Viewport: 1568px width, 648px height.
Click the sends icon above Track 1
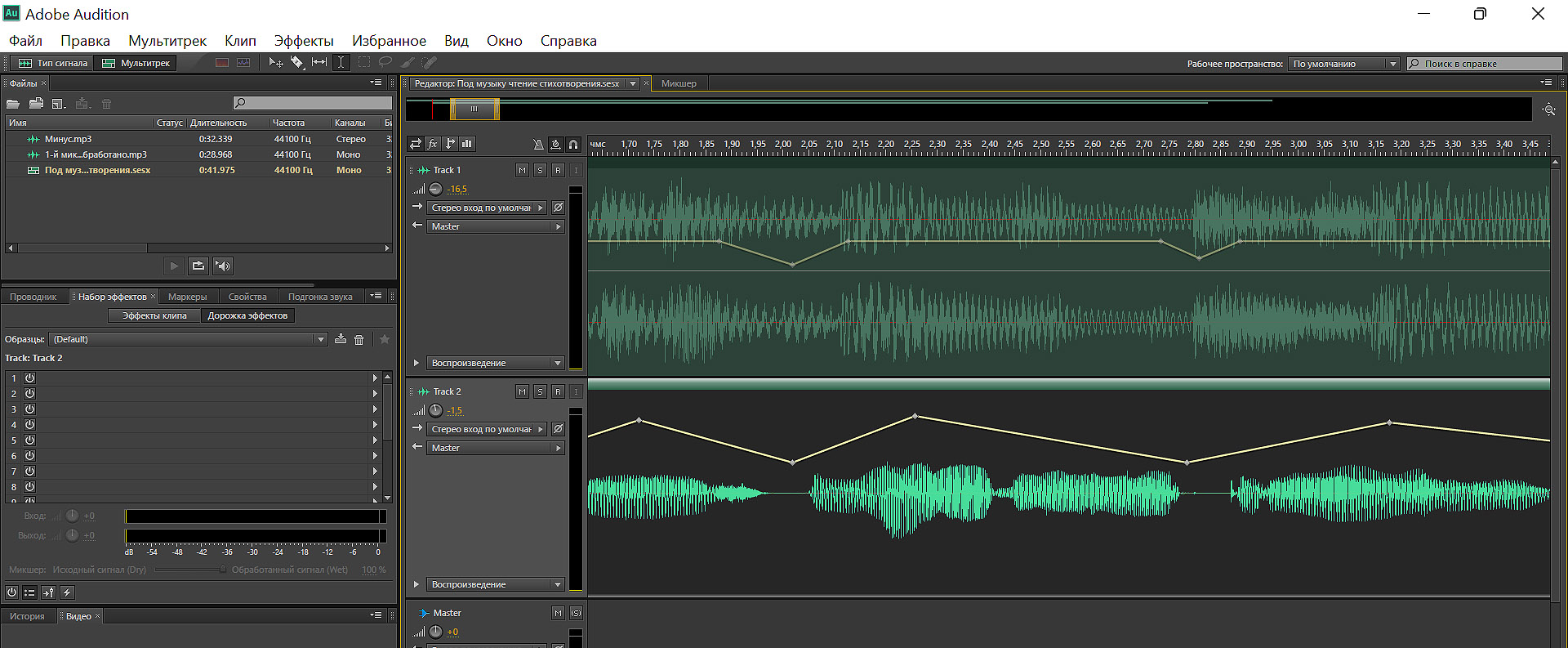(450, 144)
